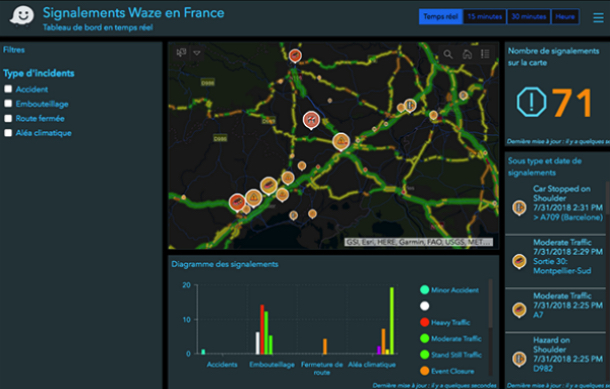
Task: Click the octagonal alert icon beside 71
Action: click(531, 102)
